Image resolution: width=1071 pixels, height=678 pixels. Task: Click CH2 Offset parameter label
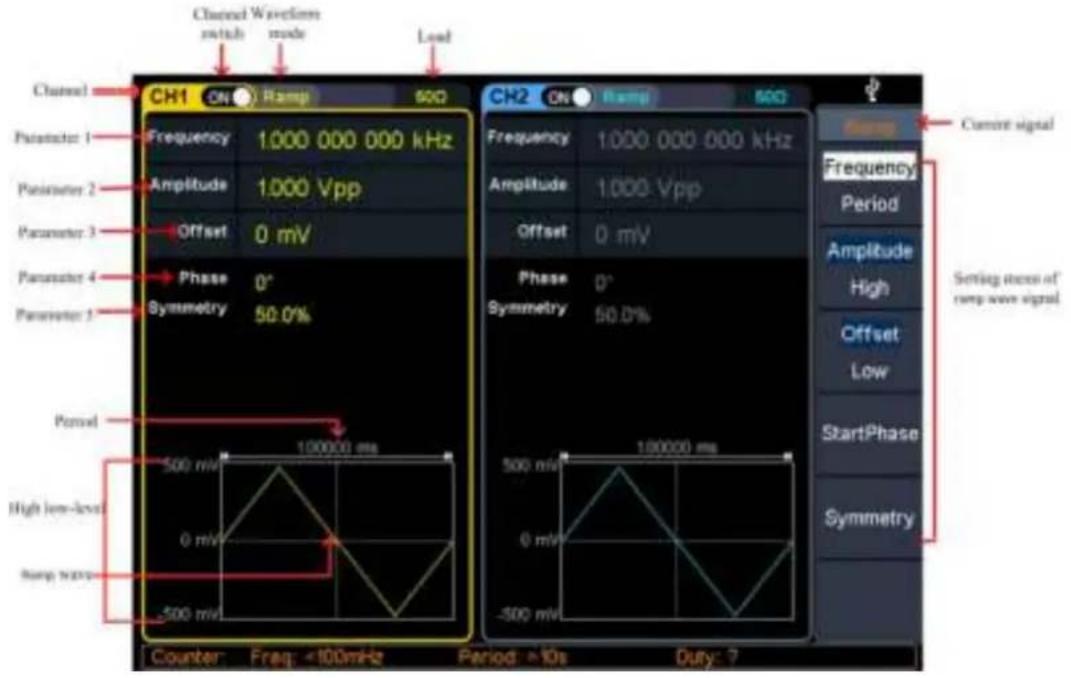(x=542, y=231)
